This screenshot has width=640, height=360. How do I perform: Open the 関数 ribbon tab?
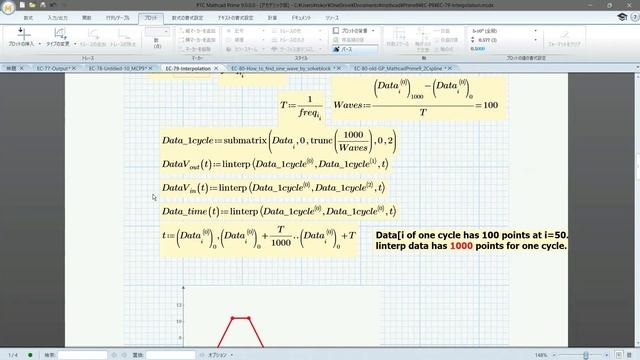click(x=87, y=18)
